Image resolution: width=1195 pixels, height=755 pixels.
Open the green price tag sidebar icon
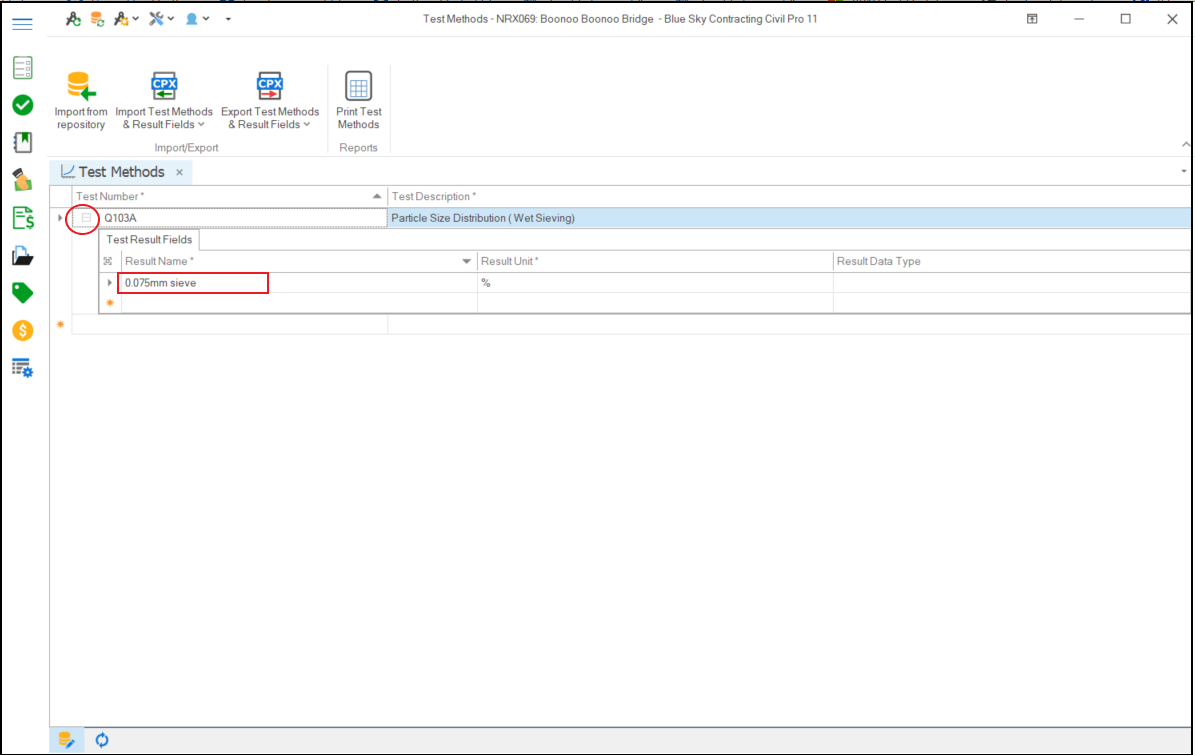tap(22, 292)
